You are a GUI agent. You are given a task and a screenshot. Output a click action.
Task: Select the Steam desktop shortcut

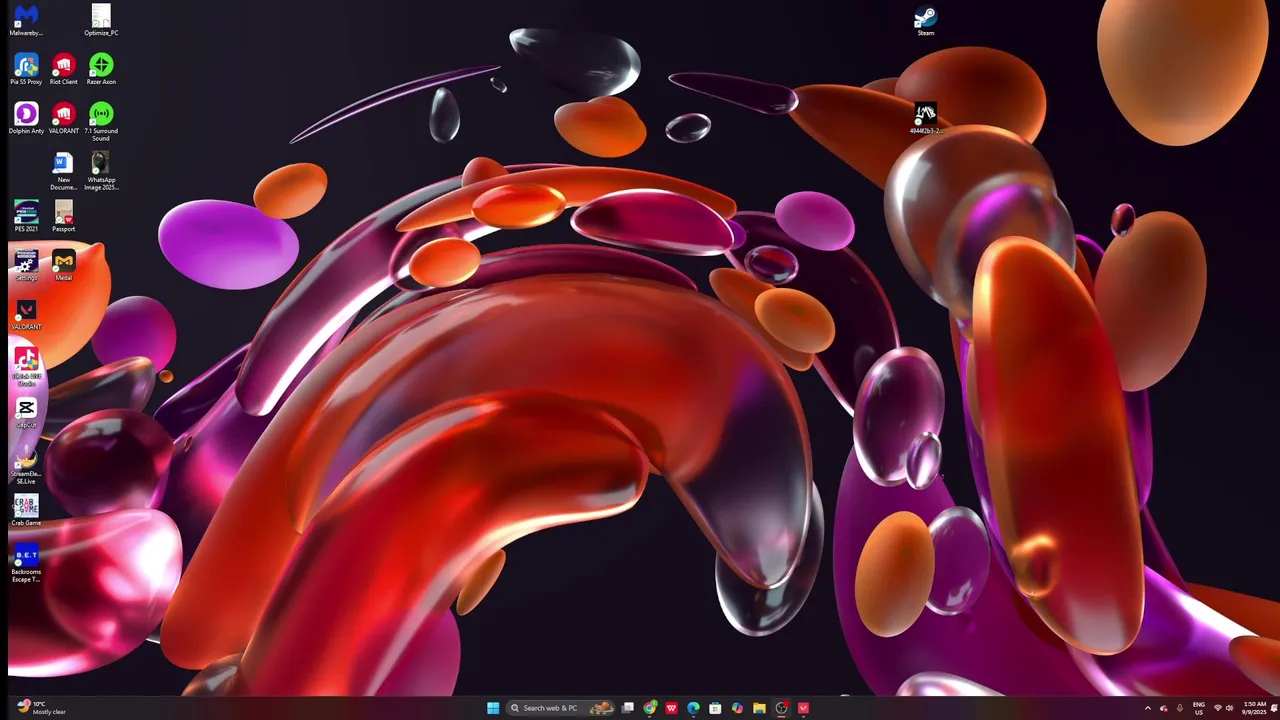[926, 20]
